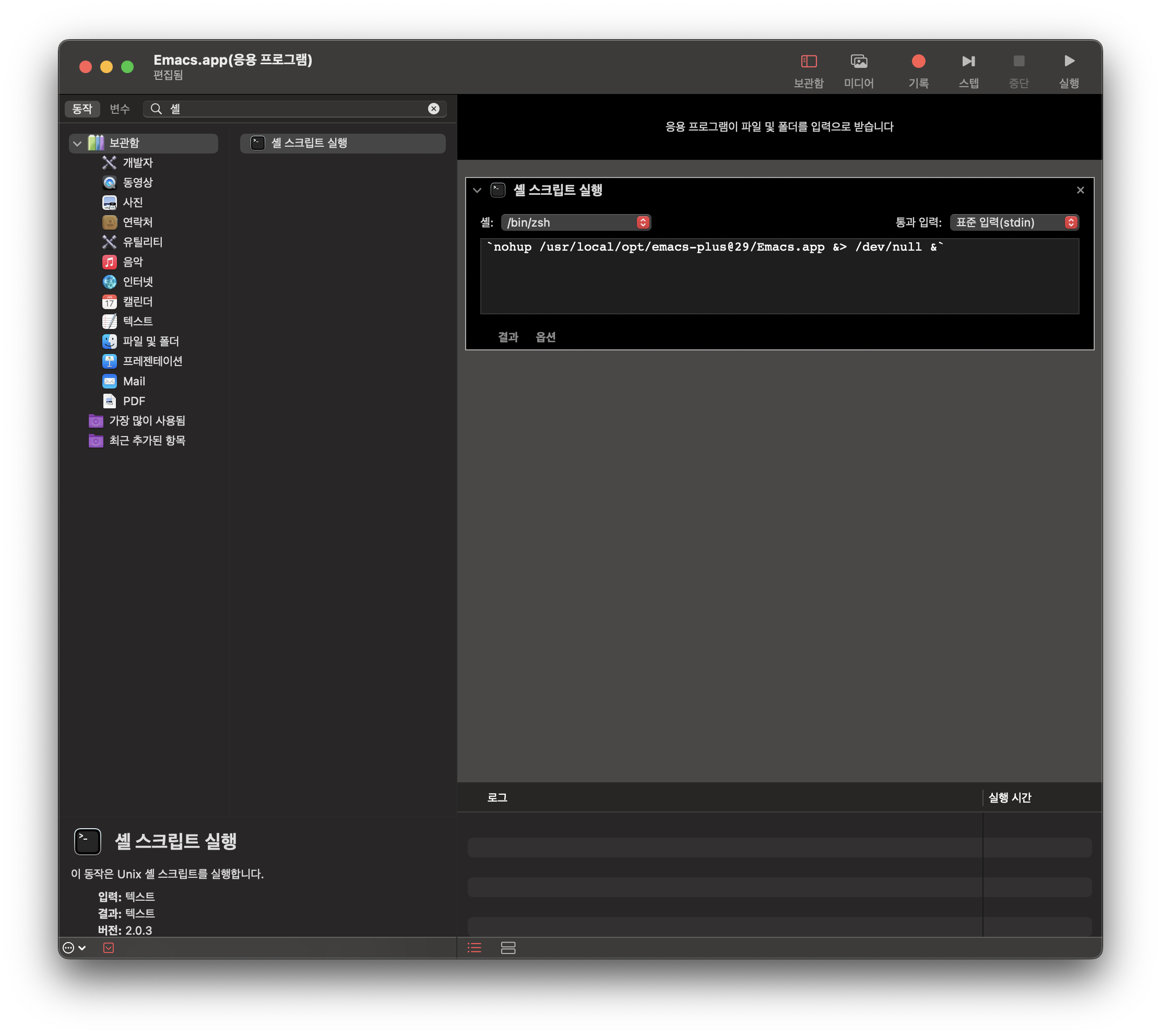Clear the action search field
1161x1036 pixels.
pos(433,109)
